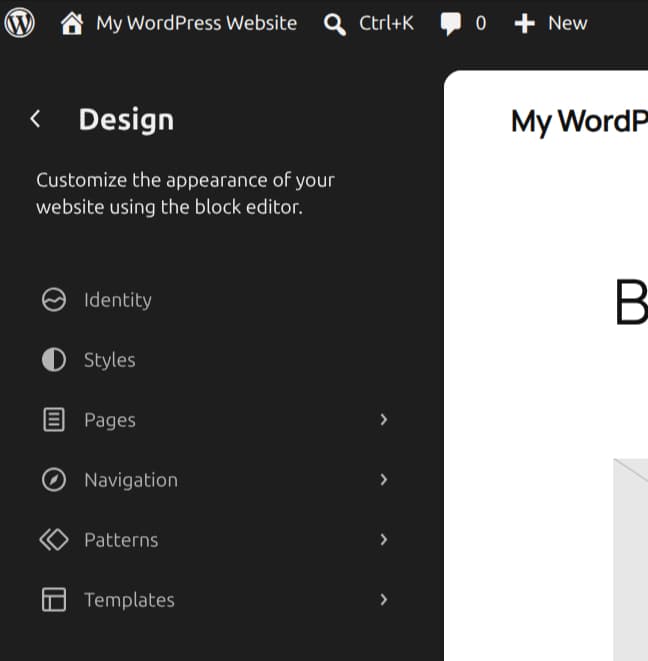Open the WordPress logo menu
This screenshot has height=661, width=648.
(19, 23)
